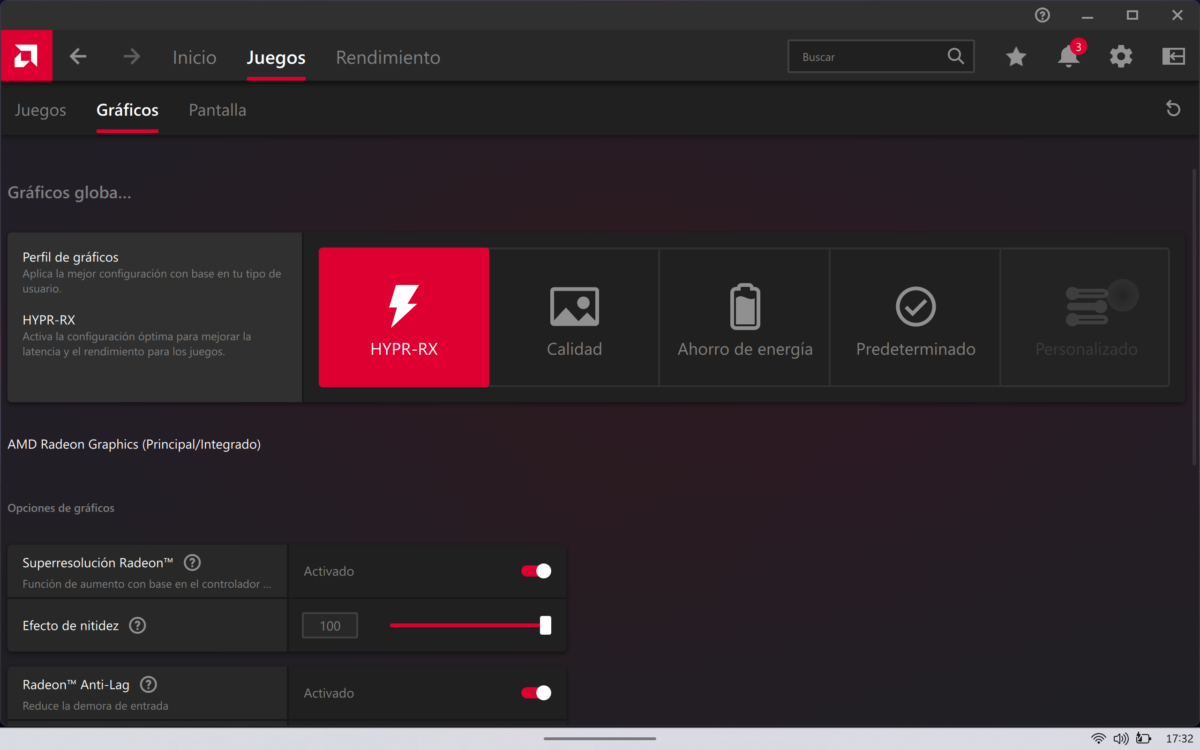Click the Gráficos globa... heading

pyautogui.click(x=69, y=192)
